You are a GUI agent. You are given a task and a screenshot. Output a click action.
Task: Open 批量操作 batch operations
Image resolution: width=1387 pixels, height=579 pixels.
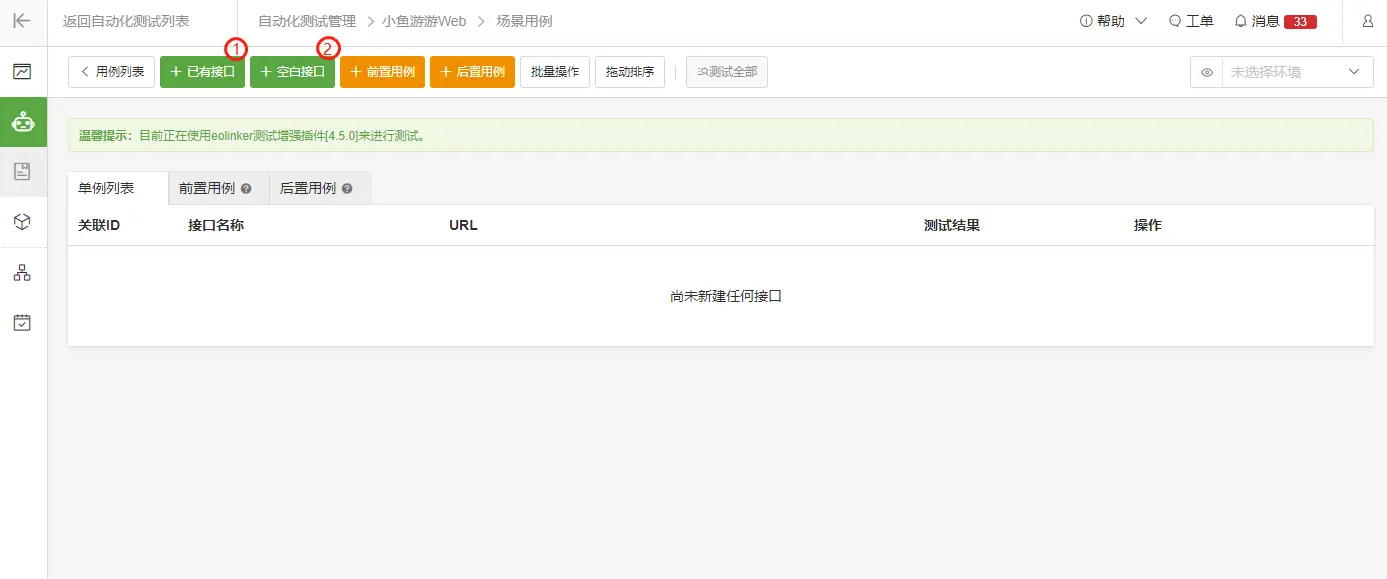pyautogui.click(x=555, y=72)
